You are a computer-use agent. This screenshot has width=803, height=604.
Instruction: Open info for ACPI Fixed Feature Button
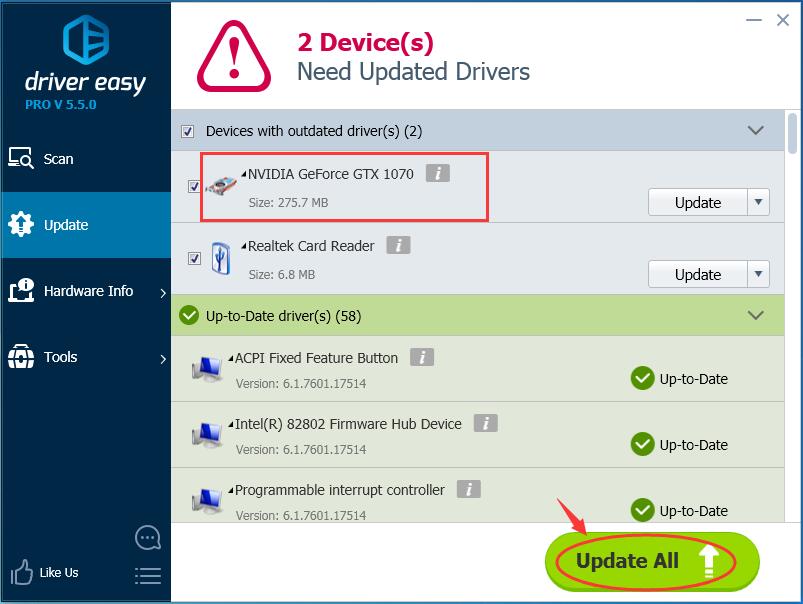421,357
